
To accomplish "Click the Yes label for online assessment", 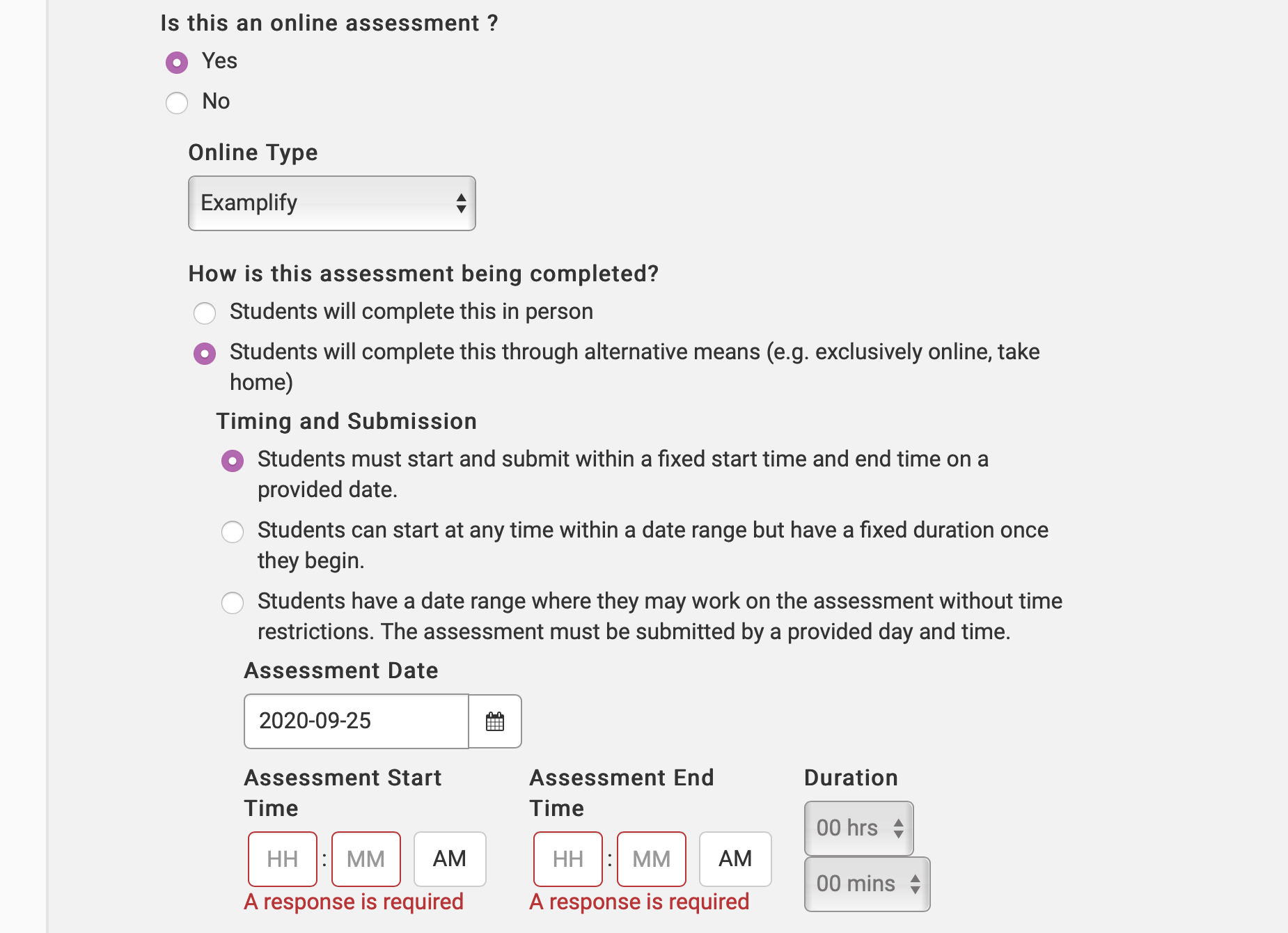I will tap(219, 61).
